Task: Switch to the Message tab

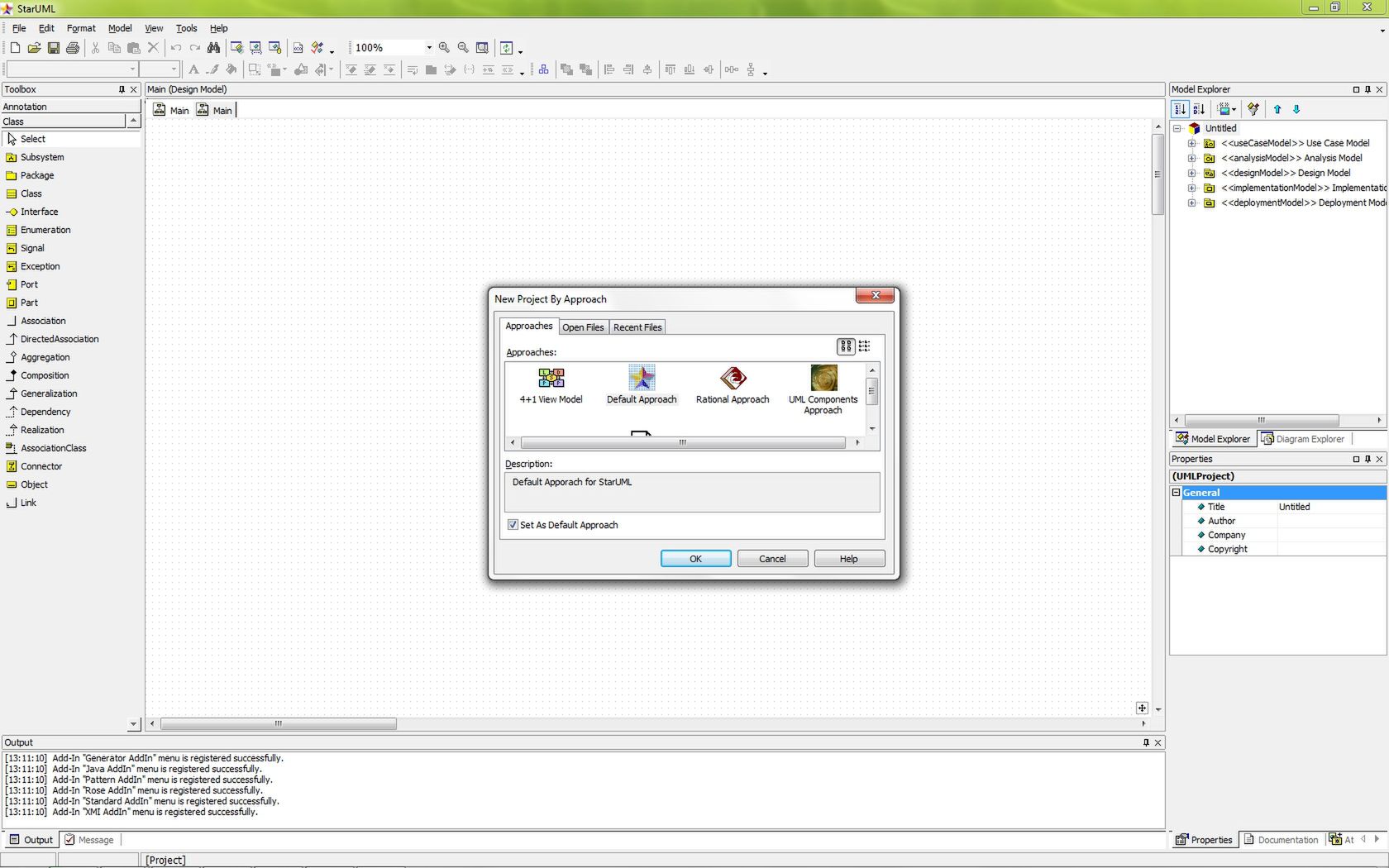Action: (89, 840)
